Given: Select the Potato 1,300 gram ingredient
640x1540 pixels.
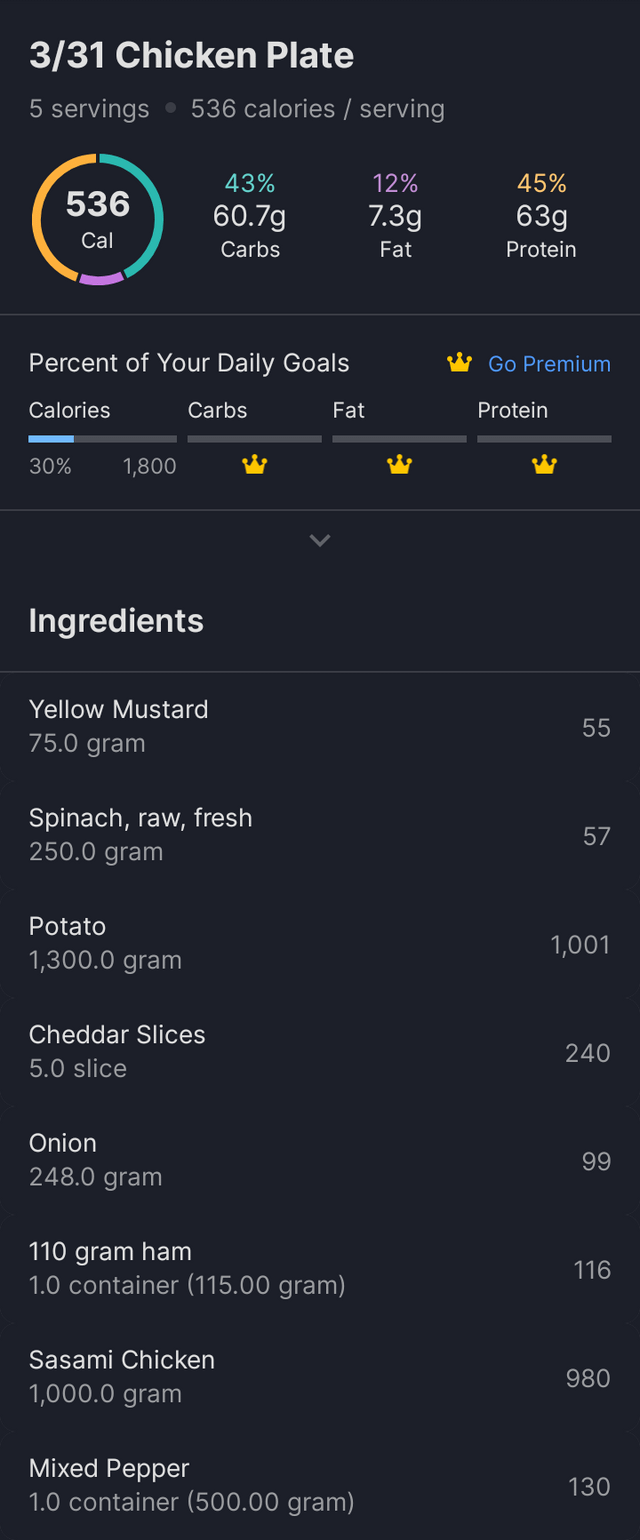Looking at the screenshot, I should [x=320, y=943].
